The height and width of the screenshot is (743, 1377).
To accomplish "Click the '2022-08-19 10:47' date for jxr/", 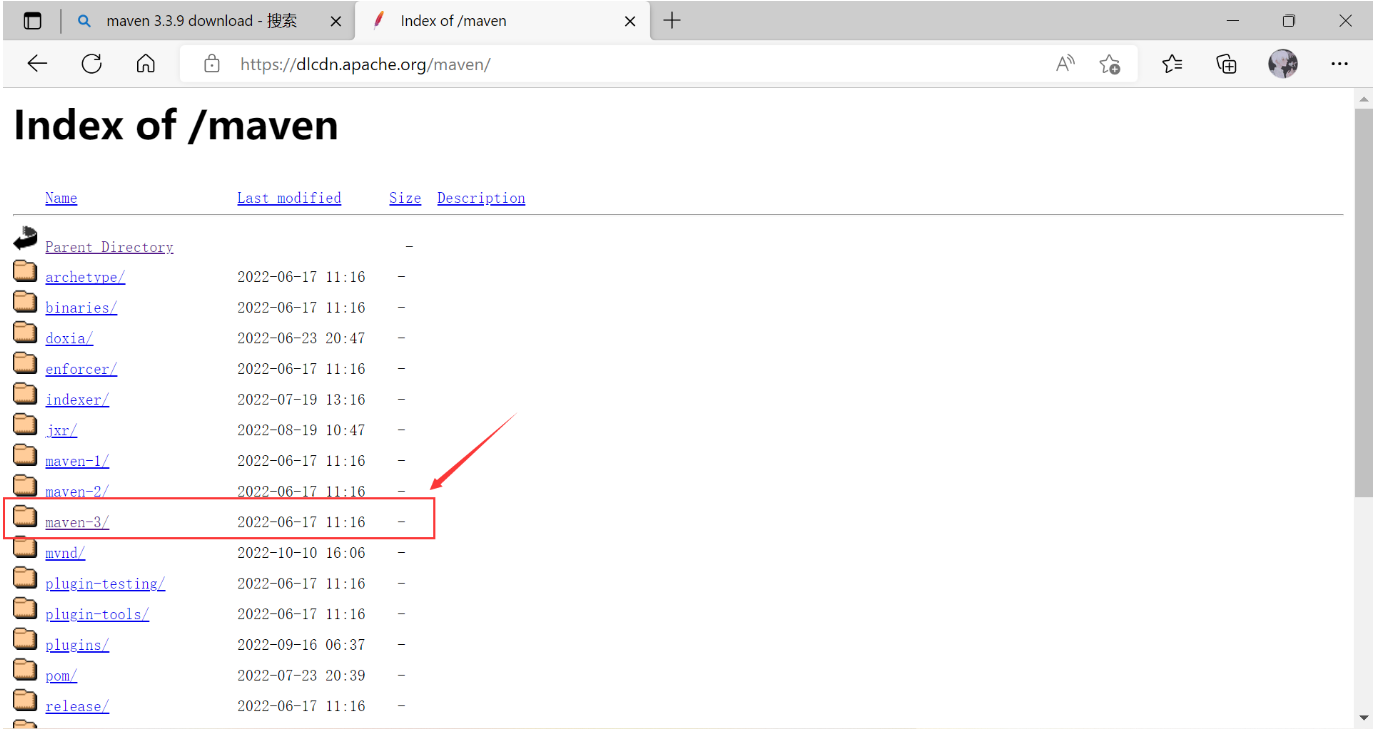I will [x=301, y=430].
